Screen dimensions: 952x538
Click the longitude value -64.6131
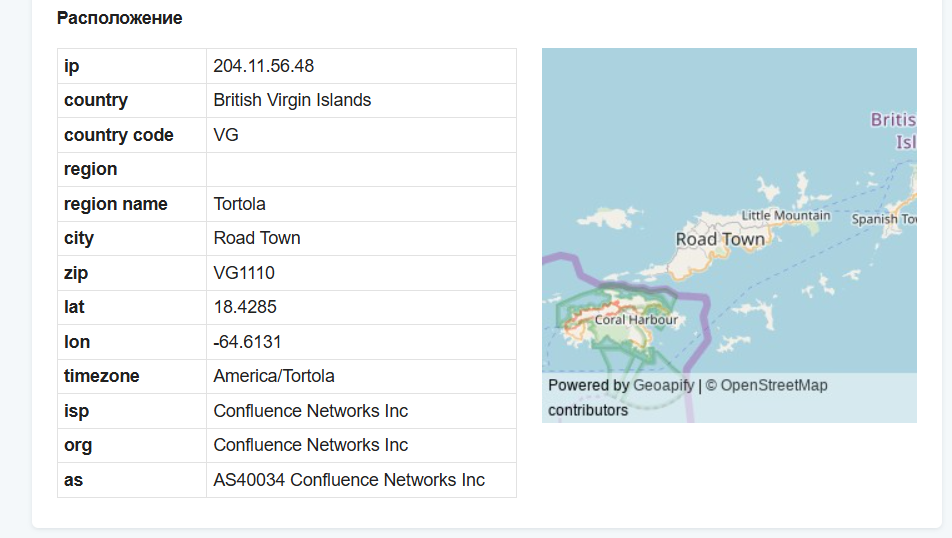click(247, 342)
